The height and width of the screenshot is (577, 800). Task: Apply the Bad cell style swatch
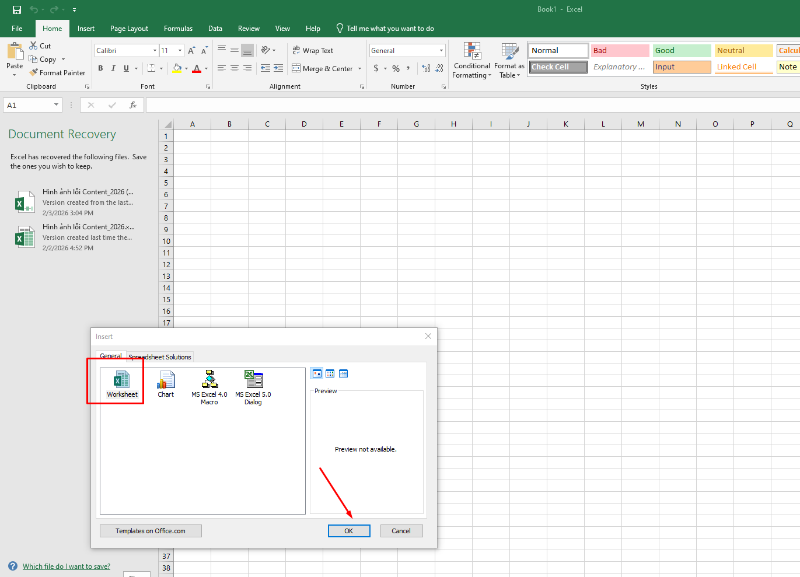[620, 51]
